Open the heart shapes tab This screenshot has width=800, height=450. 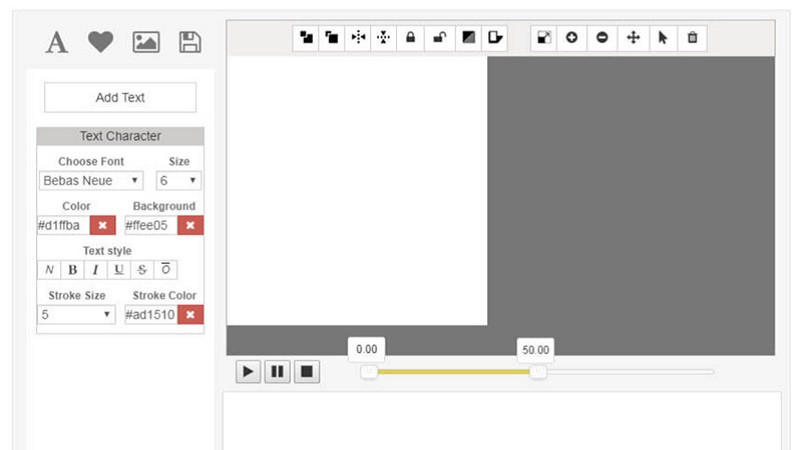tap(100, 42)
